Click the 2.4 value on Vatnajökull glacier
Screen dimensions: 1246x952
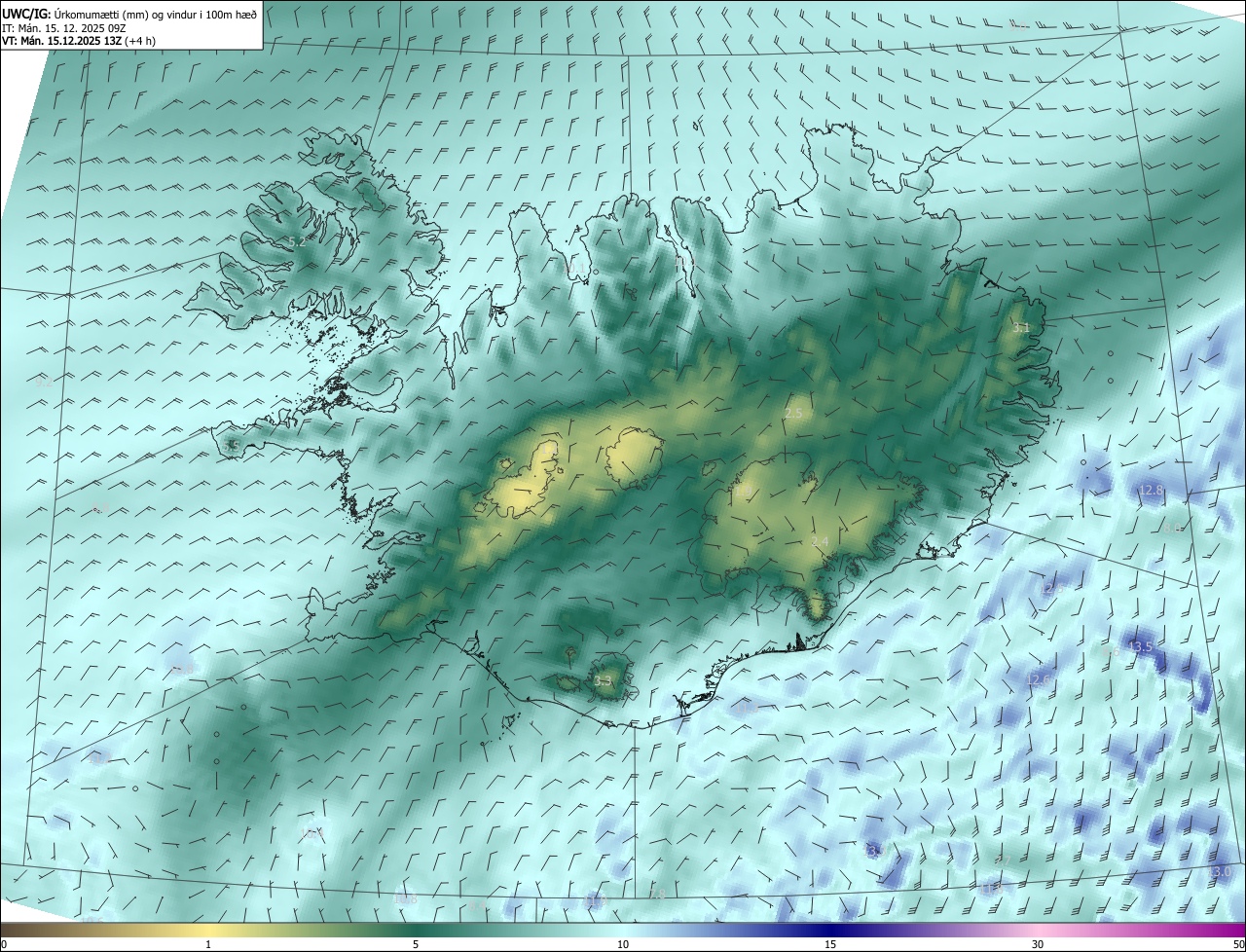[820, 542]
